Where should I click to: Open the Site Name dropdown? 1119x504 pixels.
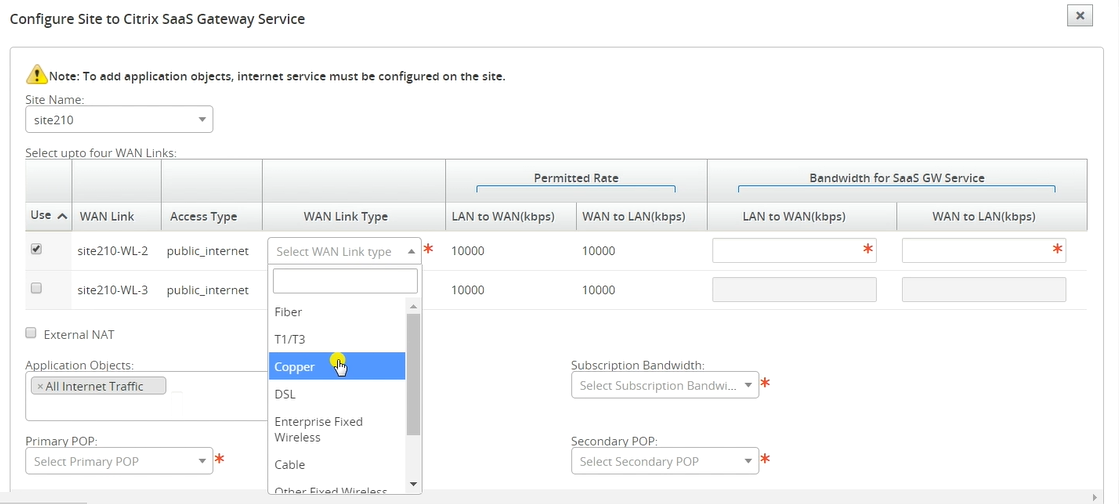[x=119, y=119]
